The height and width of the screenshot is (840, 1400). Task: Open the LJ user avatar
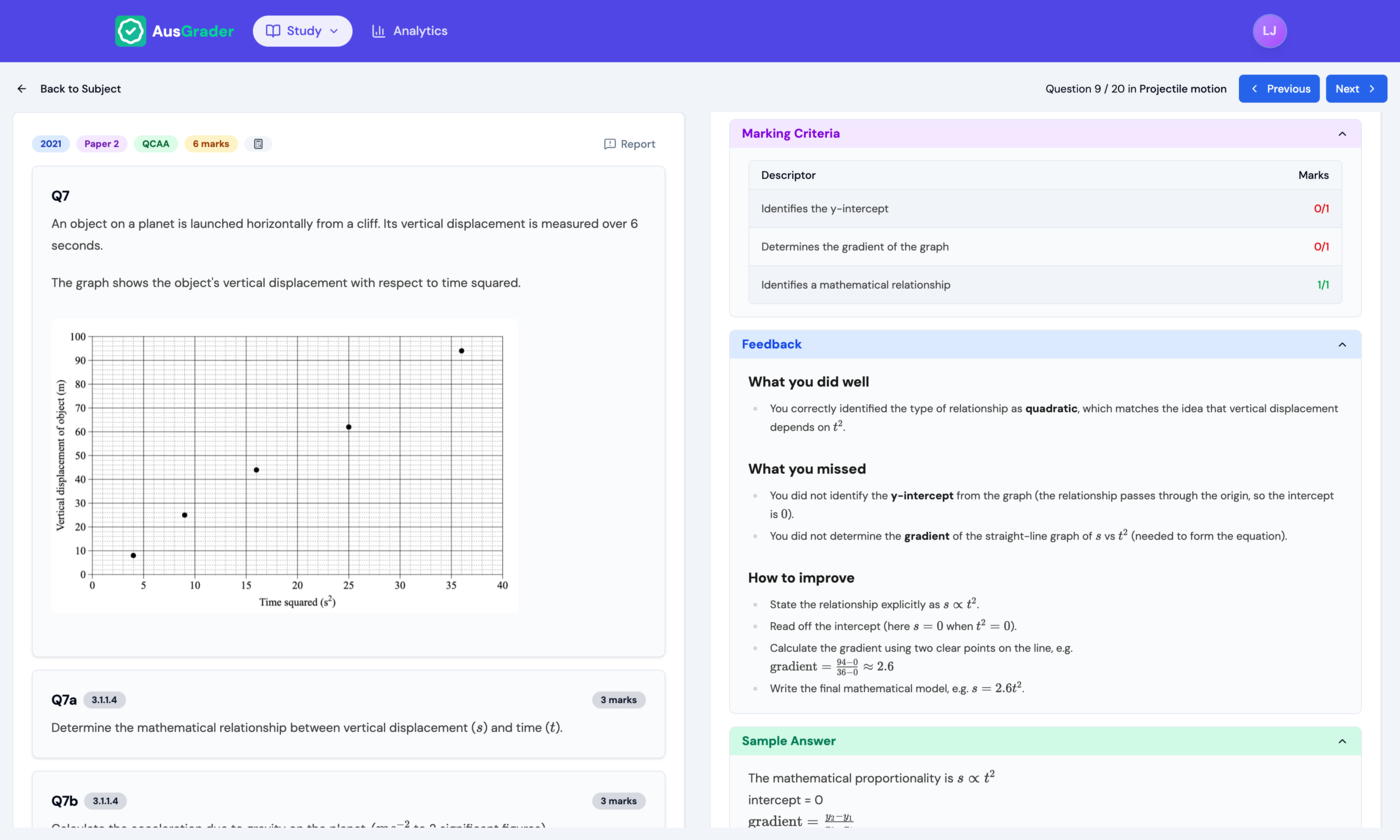coord(1269,31)
